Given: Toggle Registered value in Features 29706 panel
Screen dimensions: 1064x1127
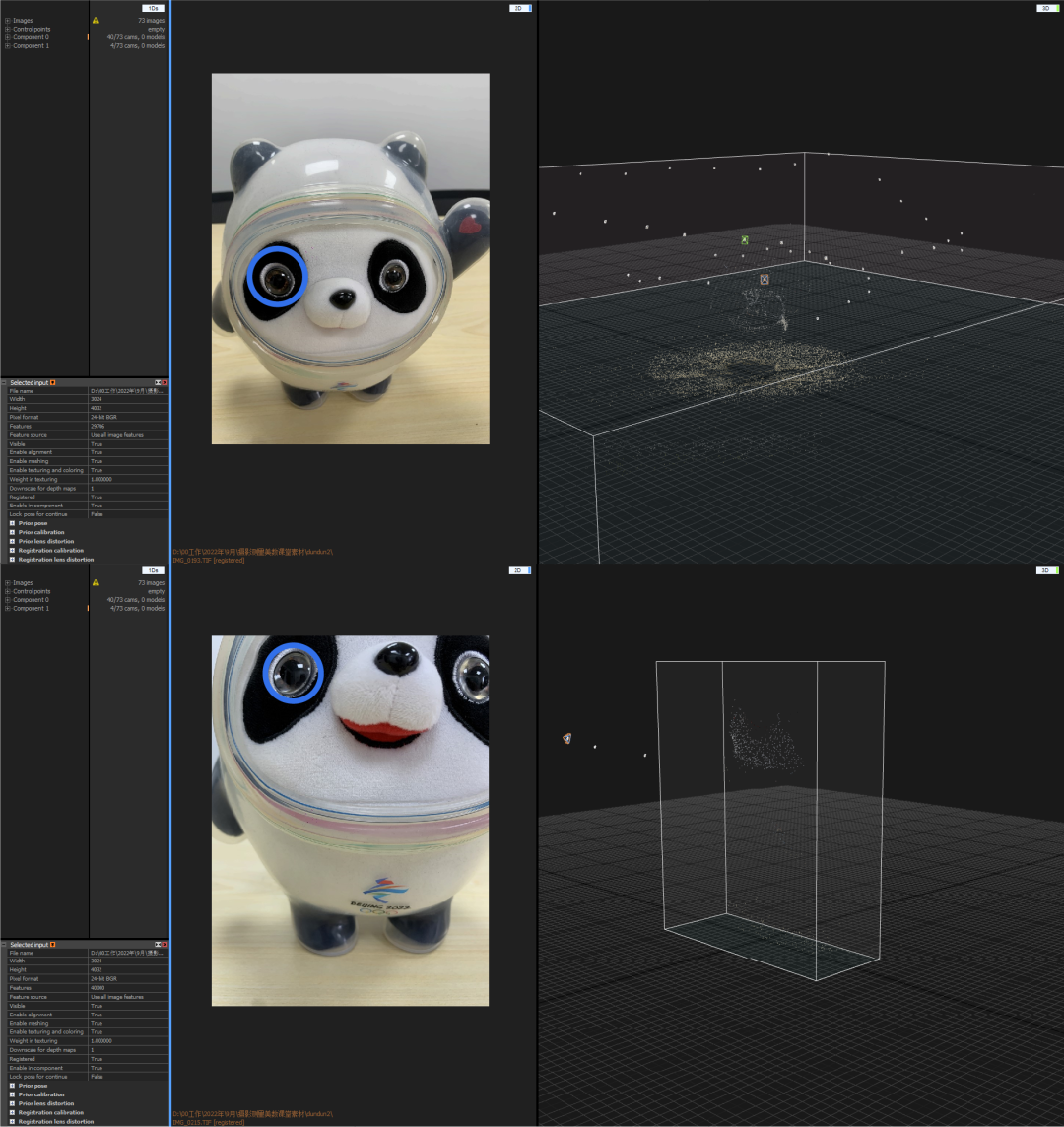Looking at the screenshot, I should point(129,497).
